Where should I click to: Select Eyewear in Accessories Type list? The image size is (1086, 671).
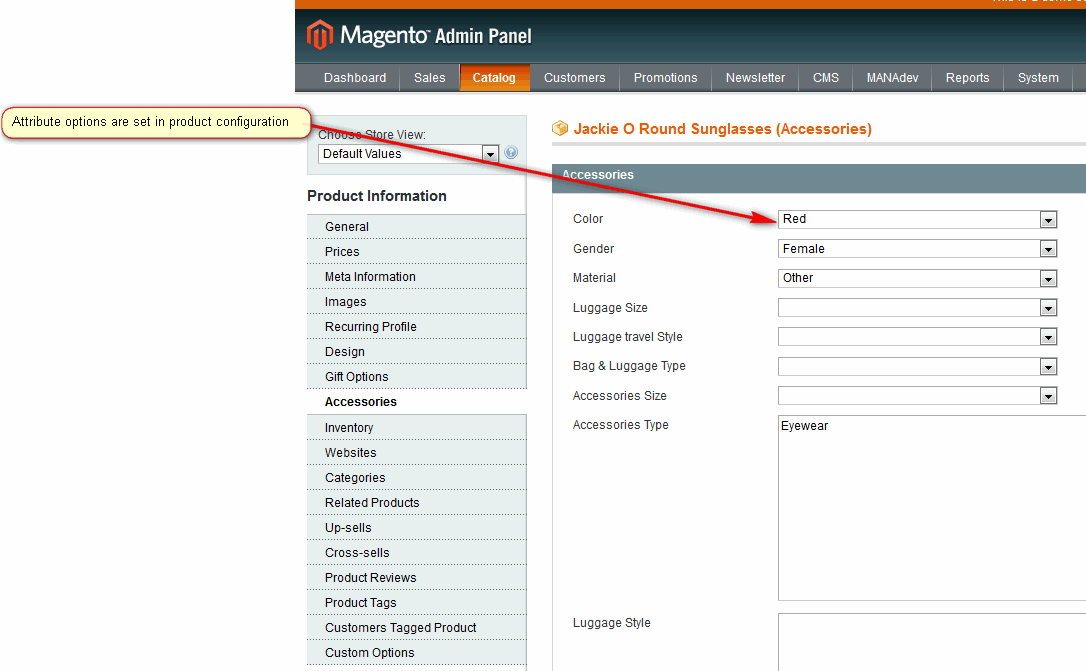click(x=804, y=426)
